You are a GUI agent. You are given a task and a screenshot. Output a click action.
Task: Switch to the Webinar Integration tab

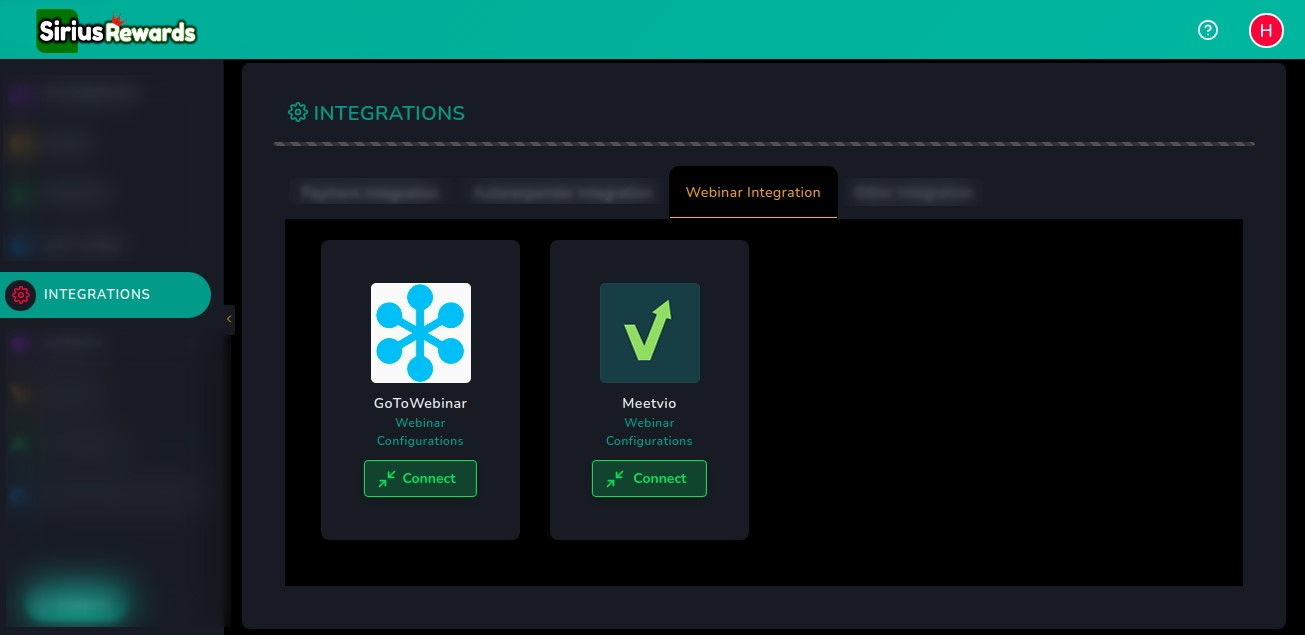[753, 192]
